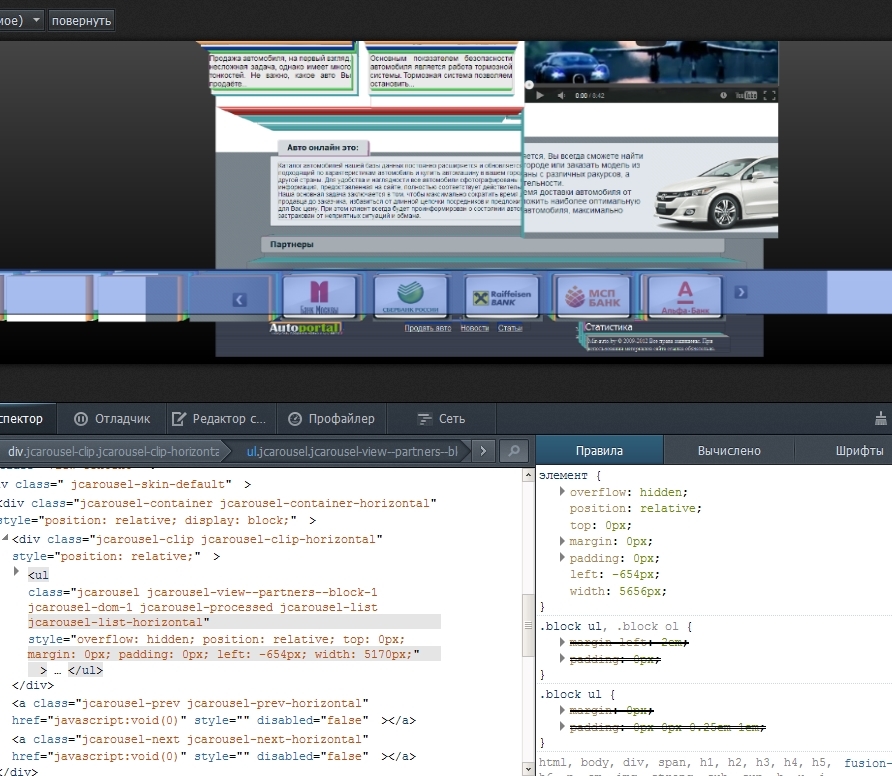This screenshot has width=892, height=776.
Task: Play the embedded car video
Action: [x=540, y=96]
